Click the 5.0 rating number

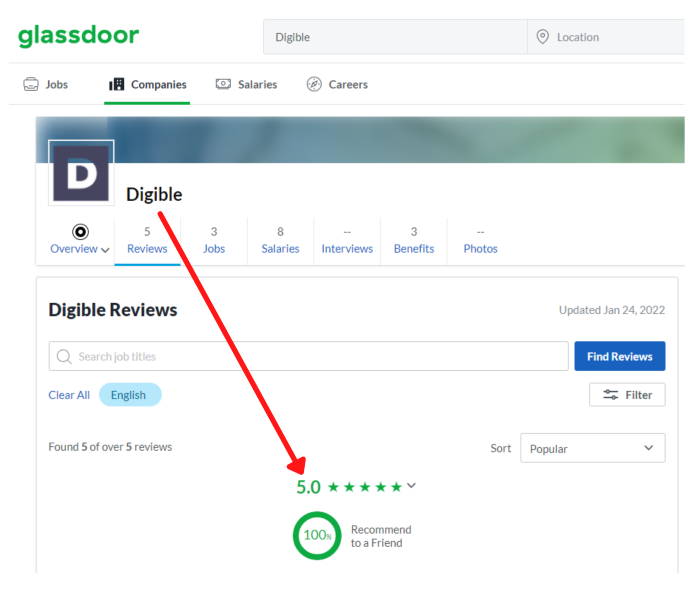[308, 487]
